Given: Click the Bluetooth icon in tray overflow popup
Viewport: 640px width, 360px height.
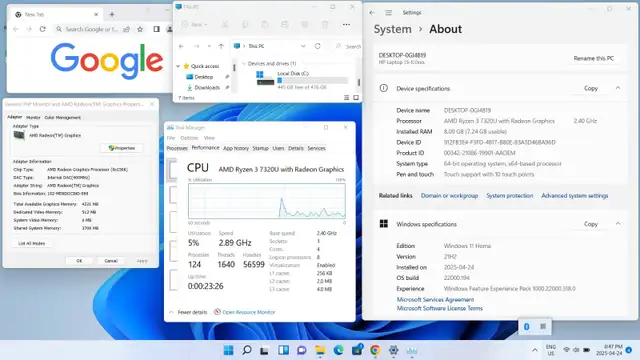Looking at the screenshot, I should tap(527, 327).
